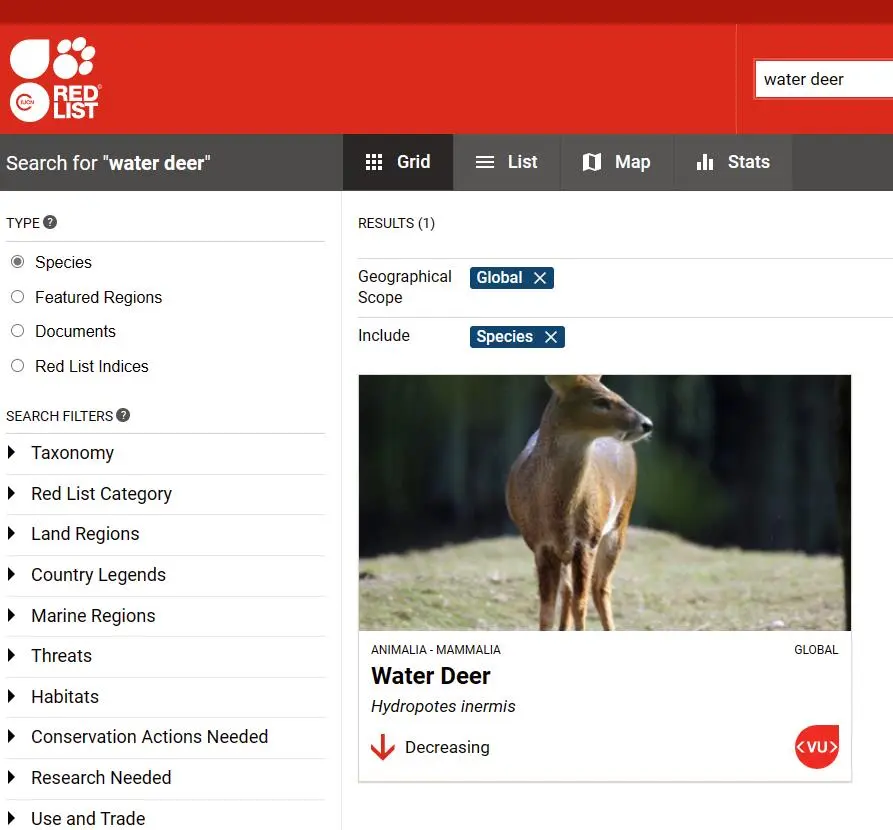Open the Water Deer species title link

click(431, 676)
